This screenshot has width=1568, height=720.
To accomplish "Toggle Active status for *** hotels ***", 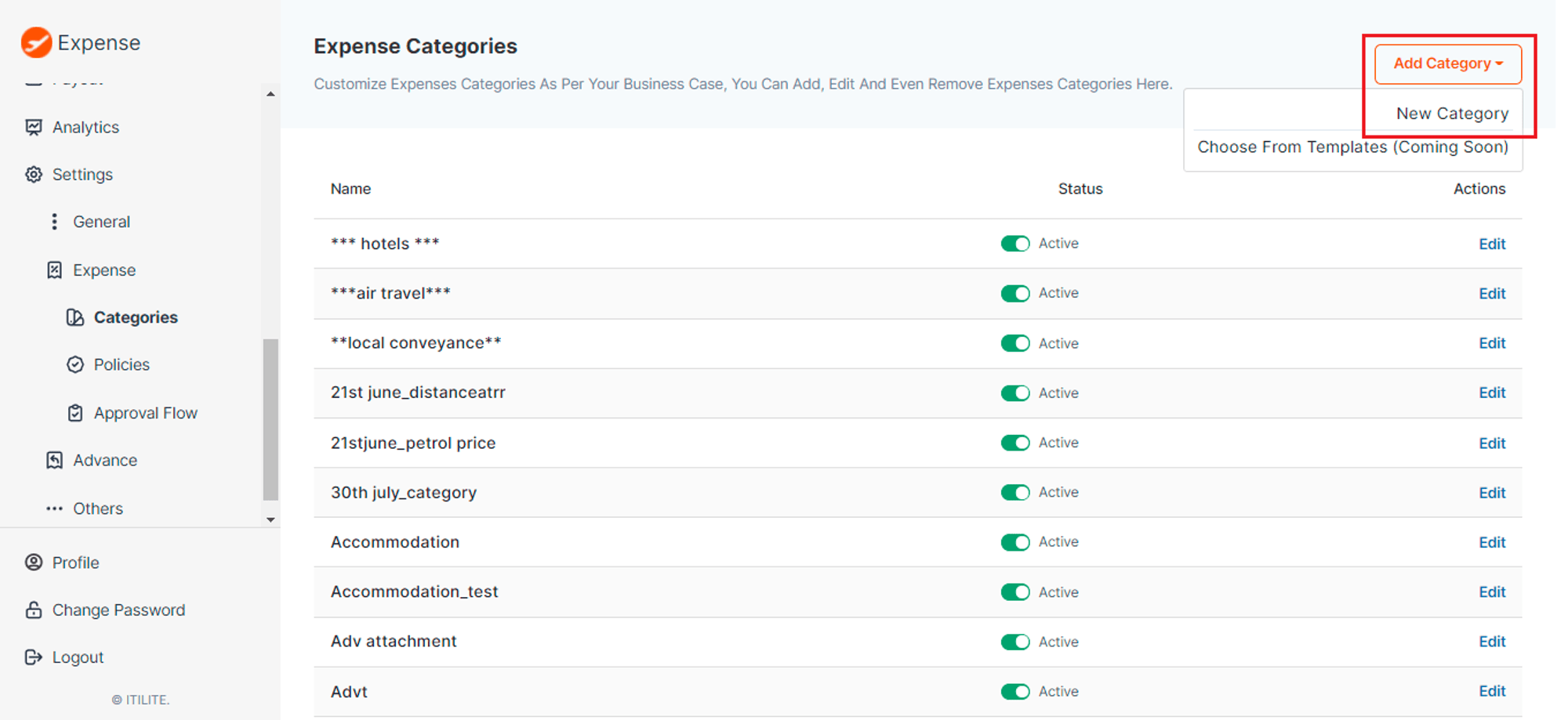I will [x=1014, y=244].
